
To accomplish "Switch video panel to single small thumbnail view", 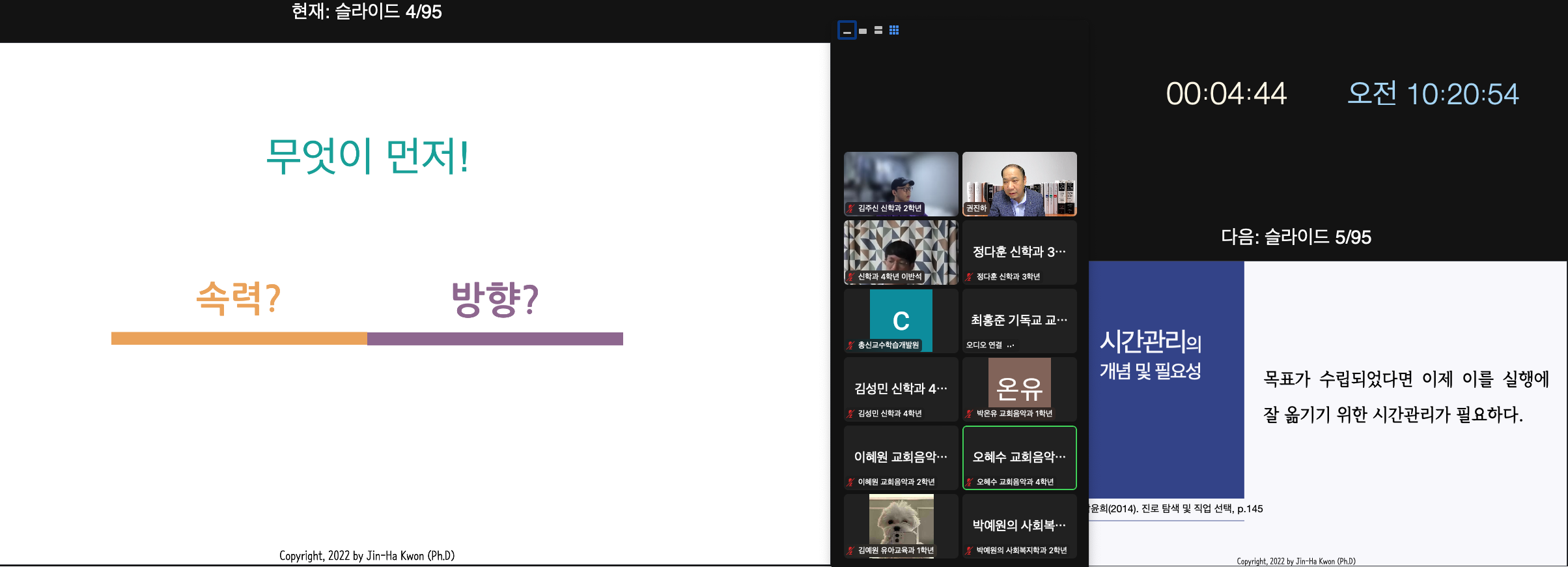I will tap(863, 31).
